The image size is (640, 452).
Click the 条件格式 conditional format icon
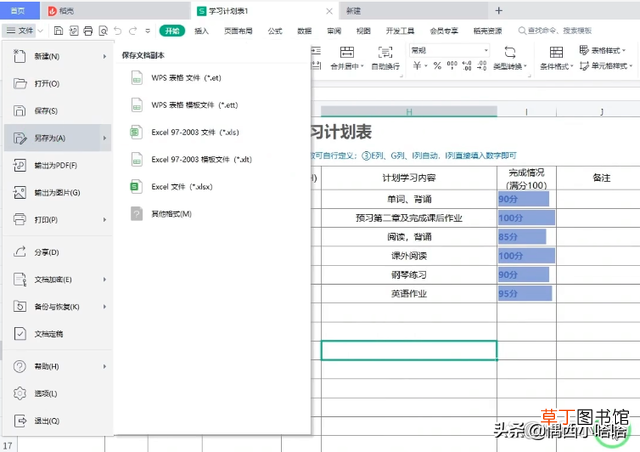point(556,52)
